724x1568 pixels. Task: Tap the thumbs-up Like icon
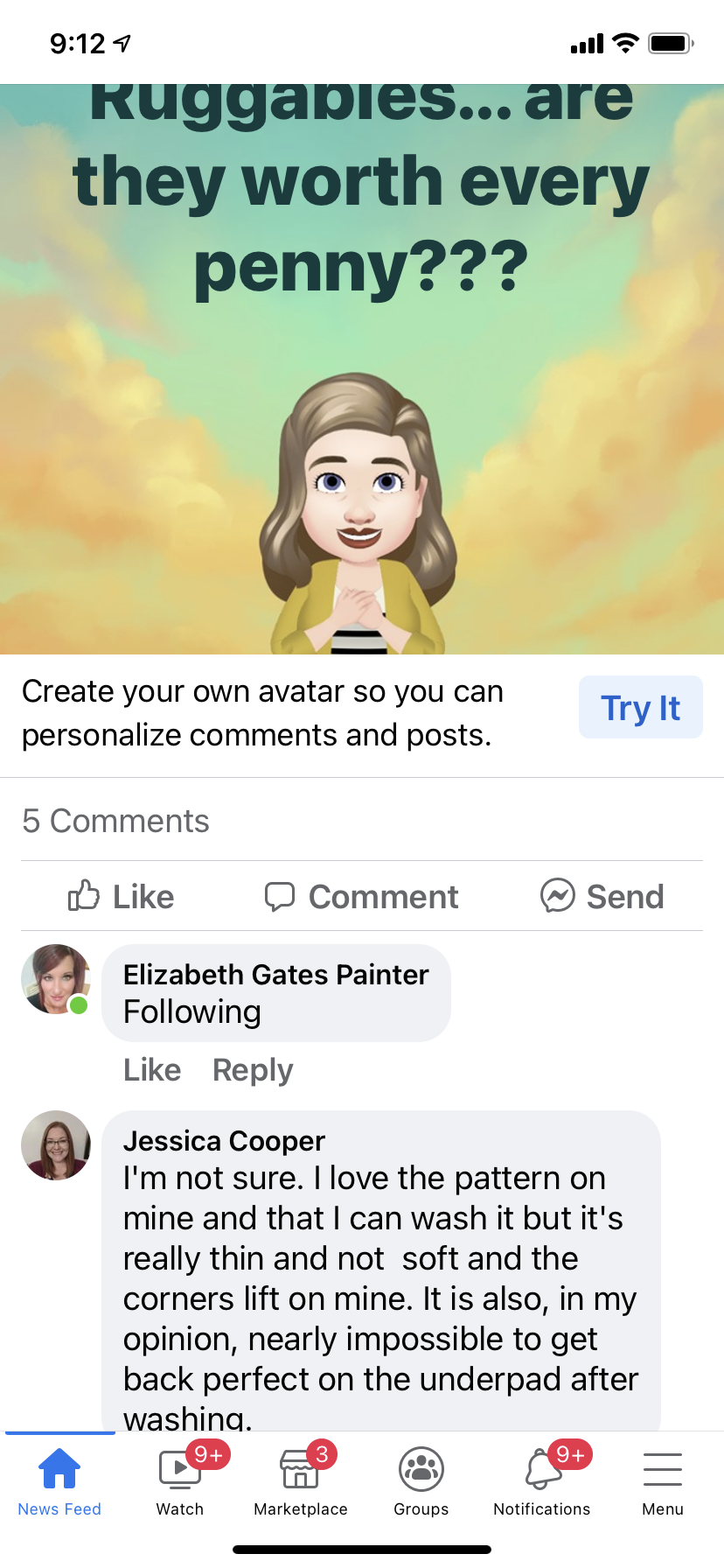84,895
